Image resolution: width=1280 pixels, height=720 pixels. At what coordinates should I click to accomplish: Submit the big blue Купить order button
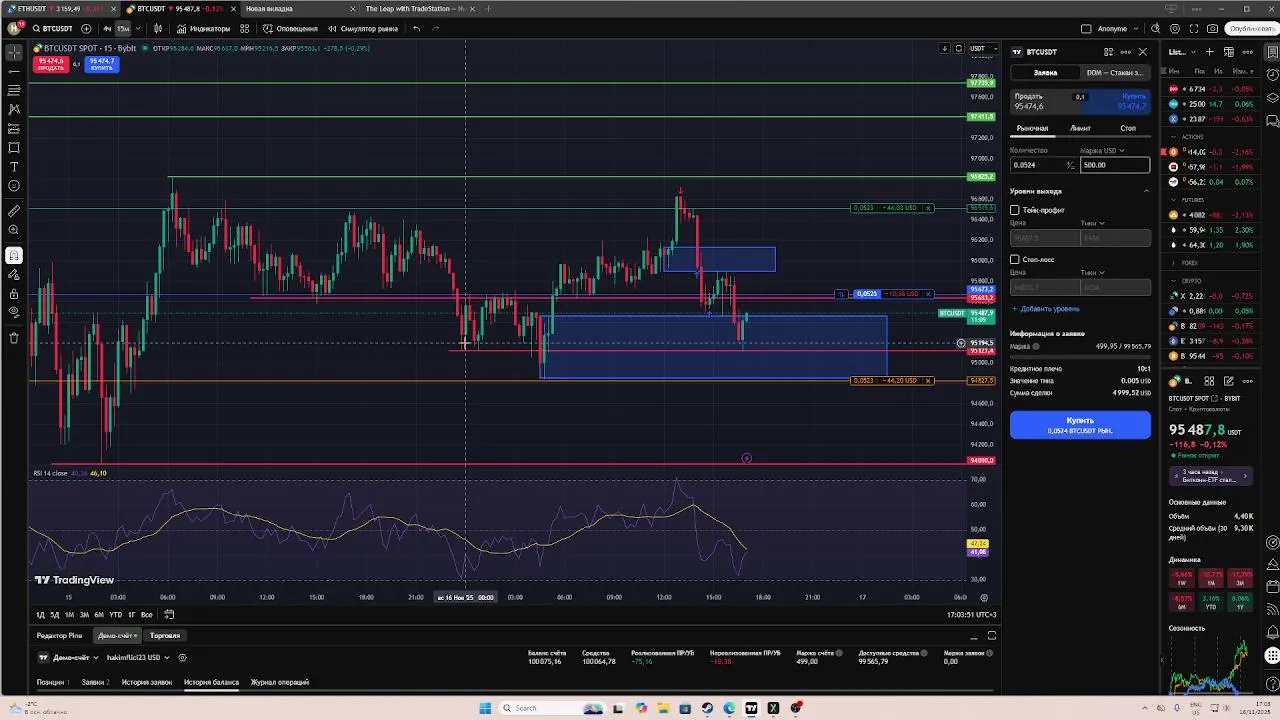pyautogui.click(x=1080, y=425)
